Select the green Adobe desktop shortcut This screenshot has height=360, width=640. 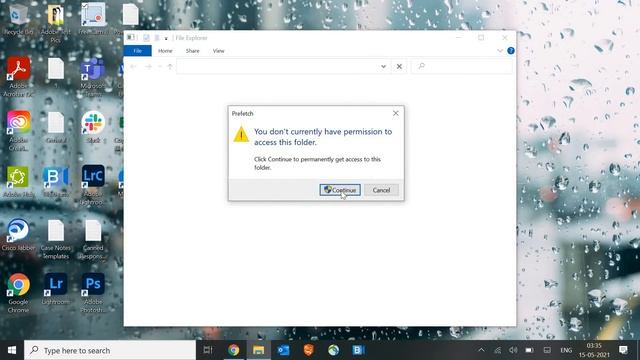pyautogui.click(x=18, y=181)
